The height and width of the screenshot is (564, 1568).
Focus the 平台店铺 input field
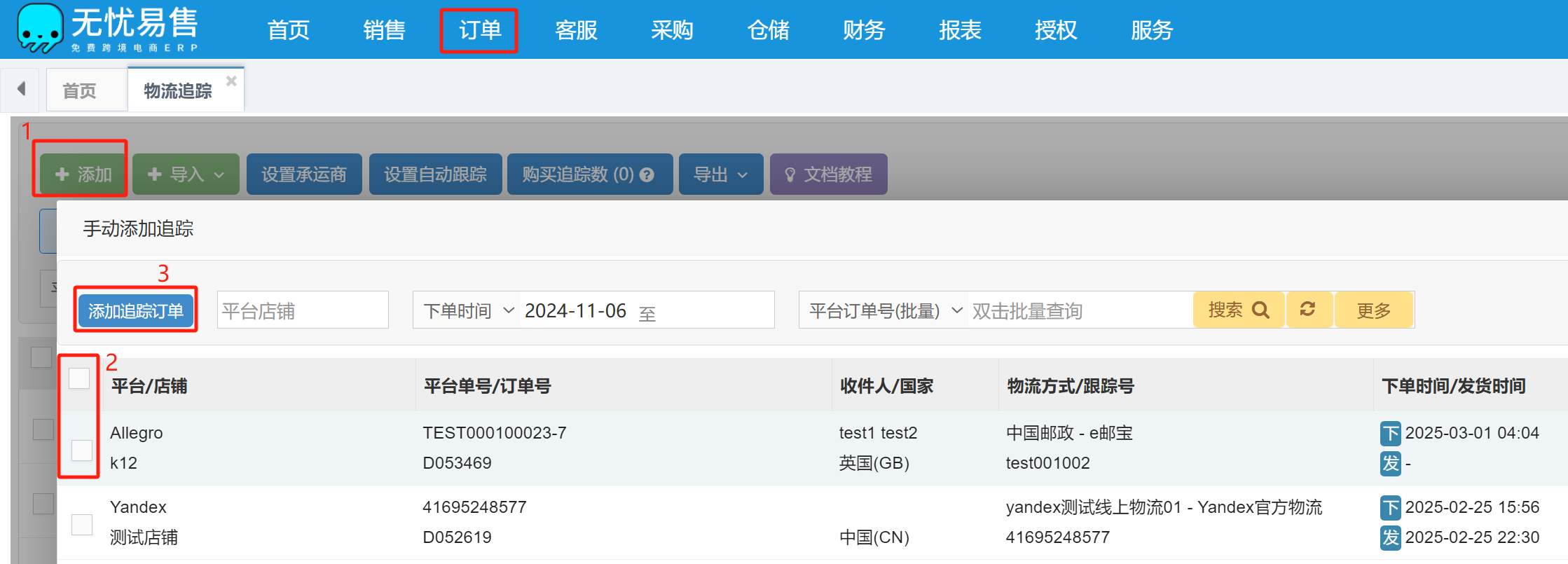[302, 310]
